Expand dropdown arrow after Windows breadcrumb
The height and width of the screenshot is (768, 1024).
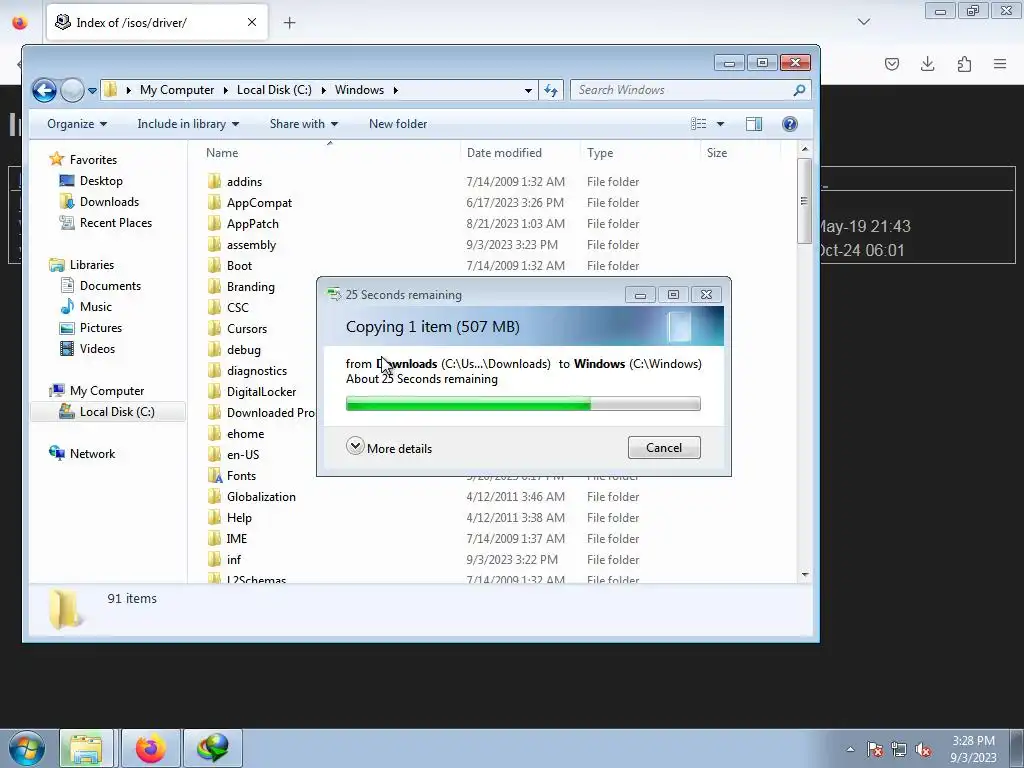pos(396,90)
